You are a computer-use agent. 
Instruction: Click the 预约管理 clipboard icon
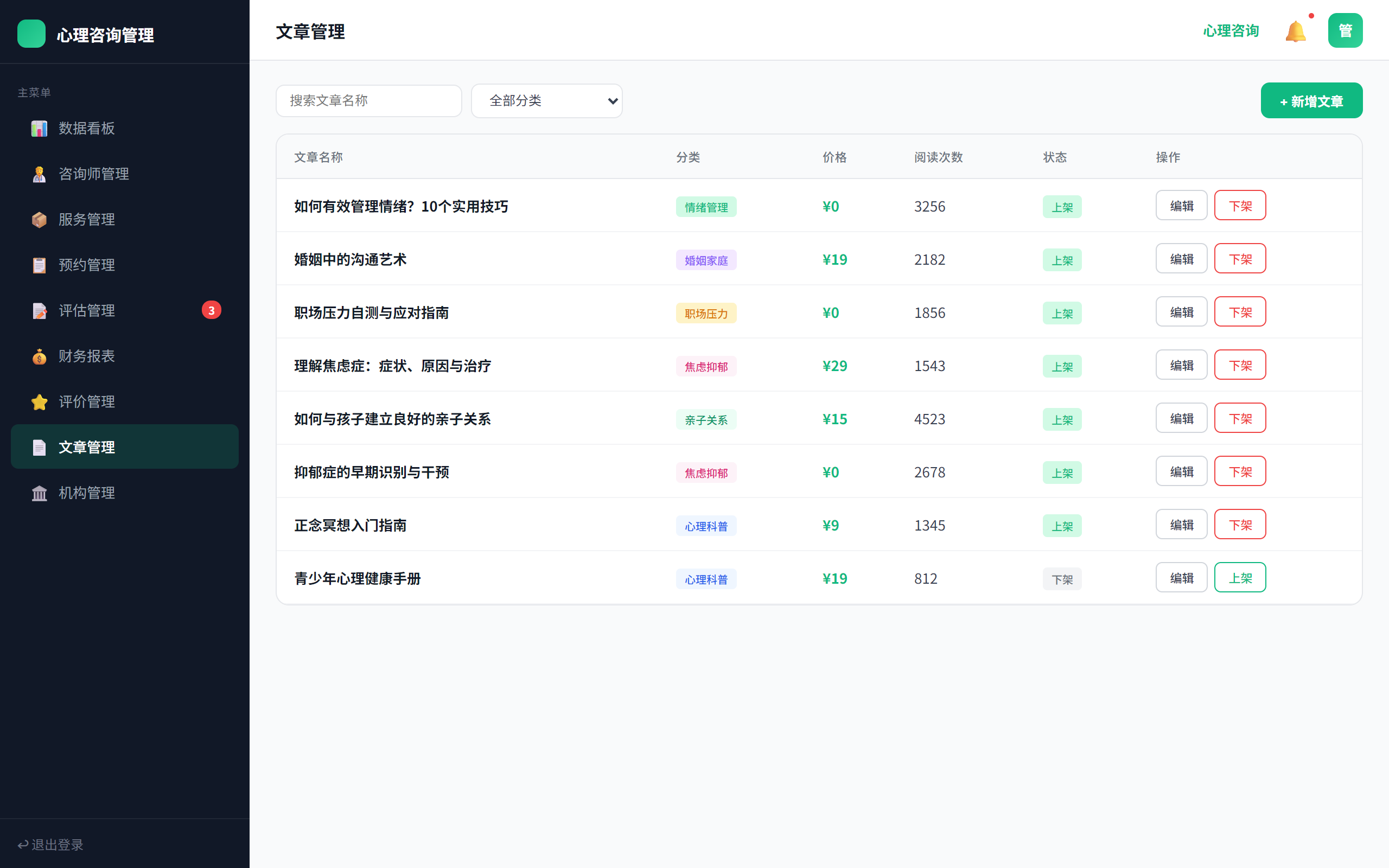[39, 265]
